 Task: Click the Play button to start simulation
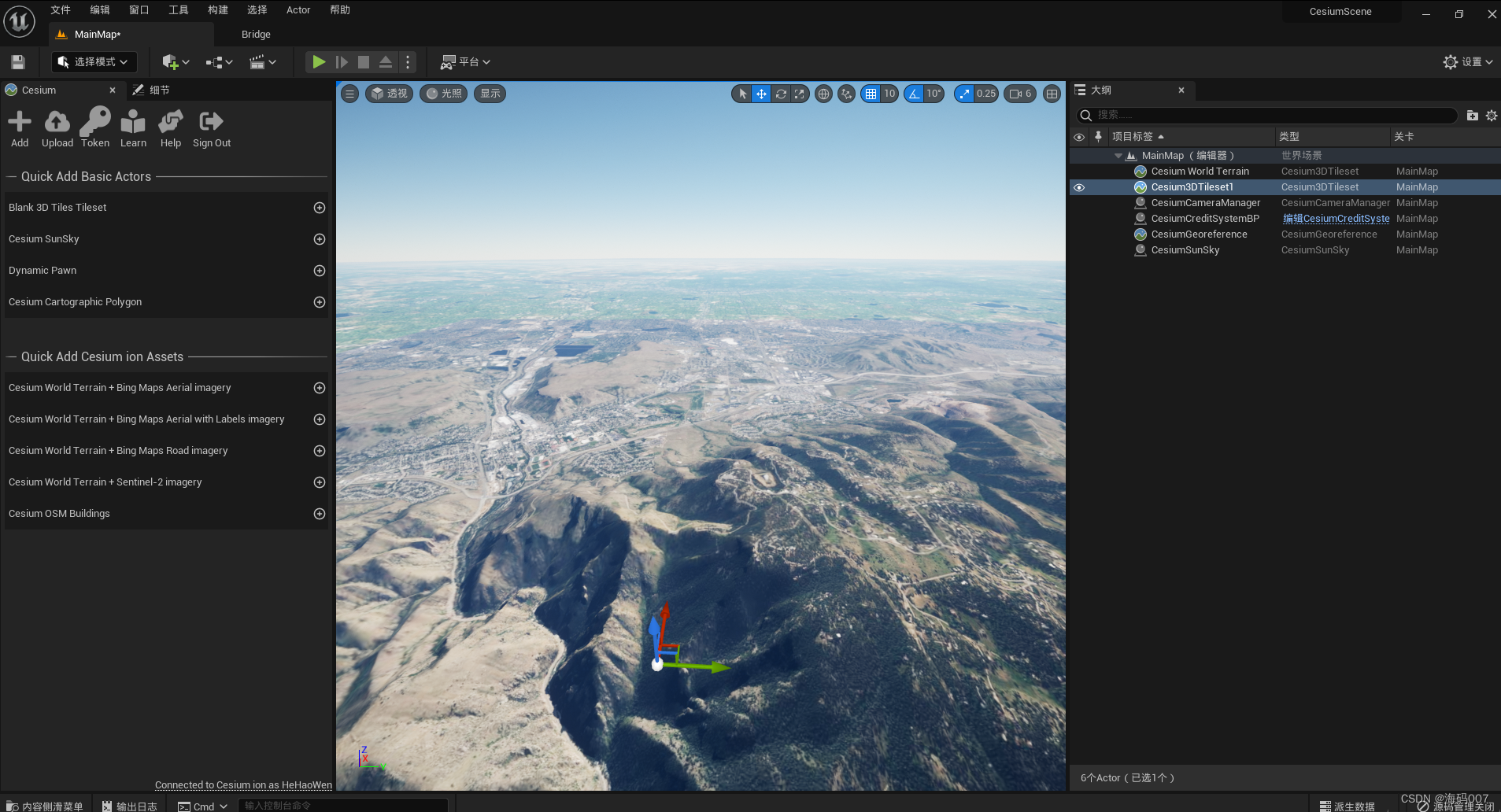(317, 61)
